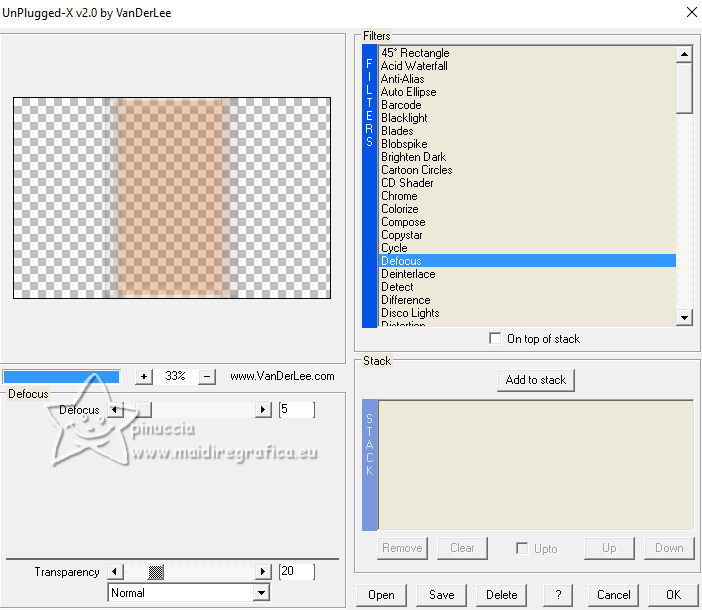Screen dimensions: 702x610
Task: Select the Blobspike filter
Action: pos(527,144)
